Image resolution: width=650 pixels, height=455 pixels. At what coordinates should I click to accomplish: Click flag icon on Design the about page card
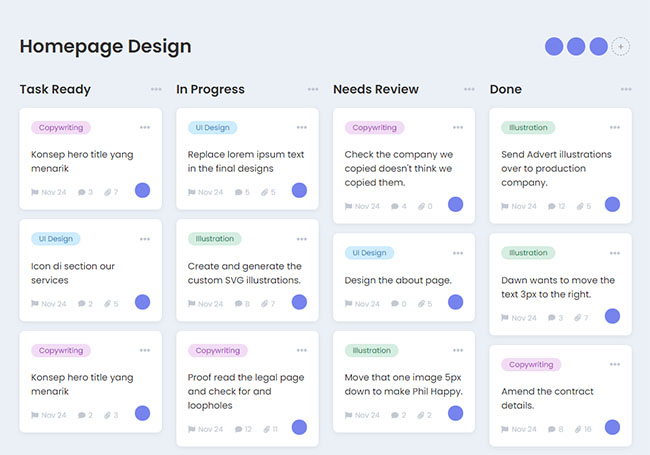click(349, 303)
